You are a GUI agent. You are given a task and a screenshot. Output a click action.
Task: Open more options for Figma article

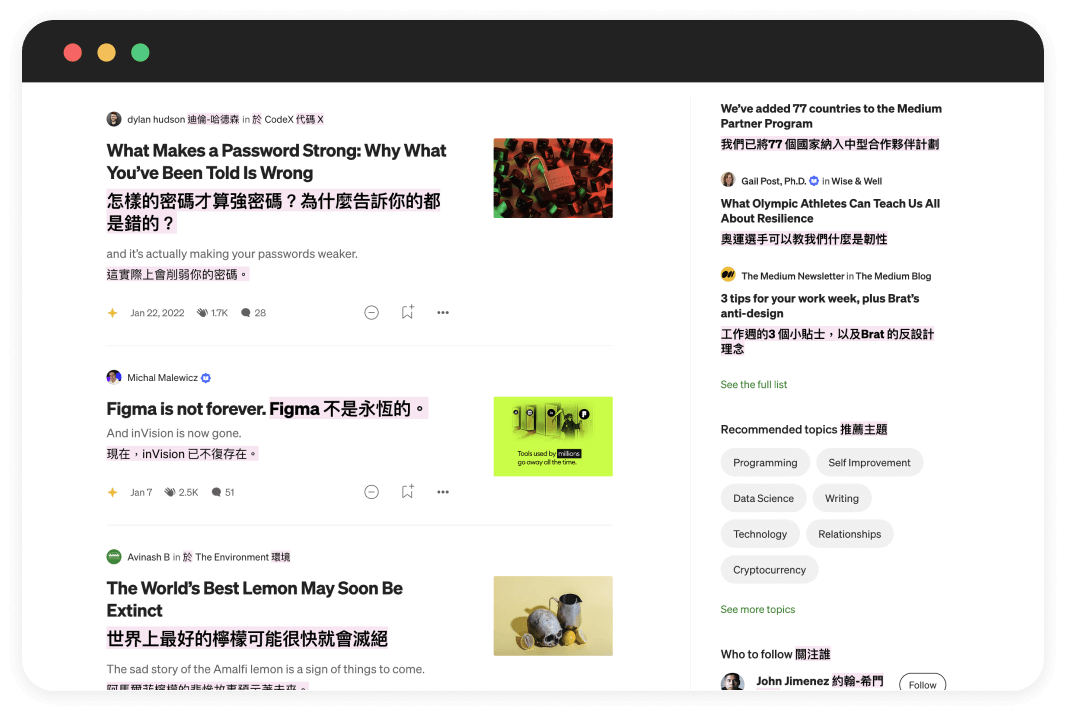click(443, 492)
